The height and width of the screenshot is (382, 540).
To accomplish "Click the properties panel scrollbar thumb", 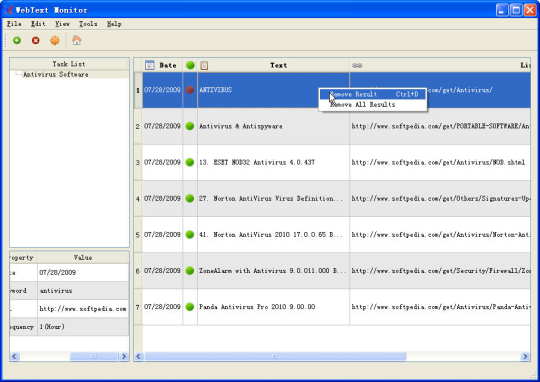I will tap(94, 356).
